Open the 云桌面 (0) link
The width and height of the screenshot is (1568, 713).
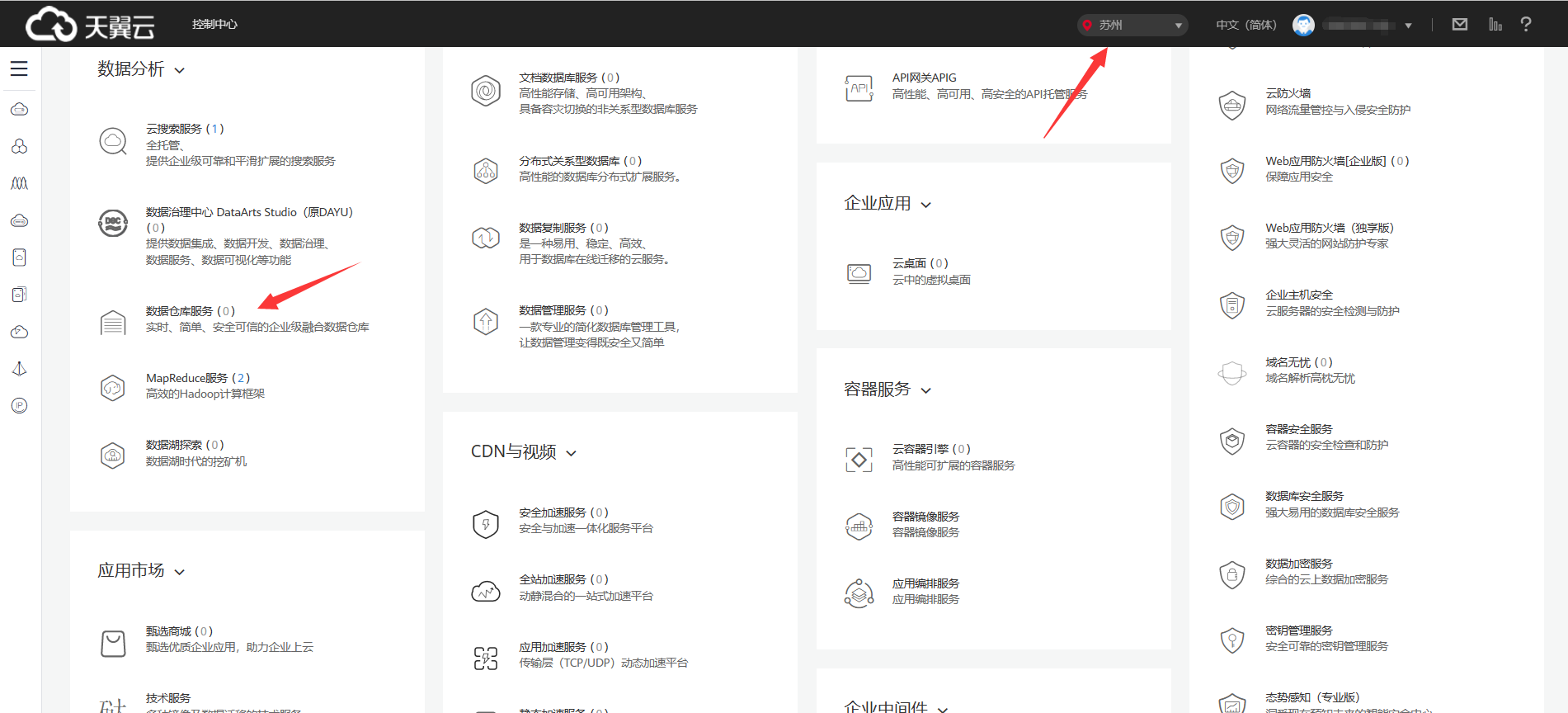(x=921, y=263)
